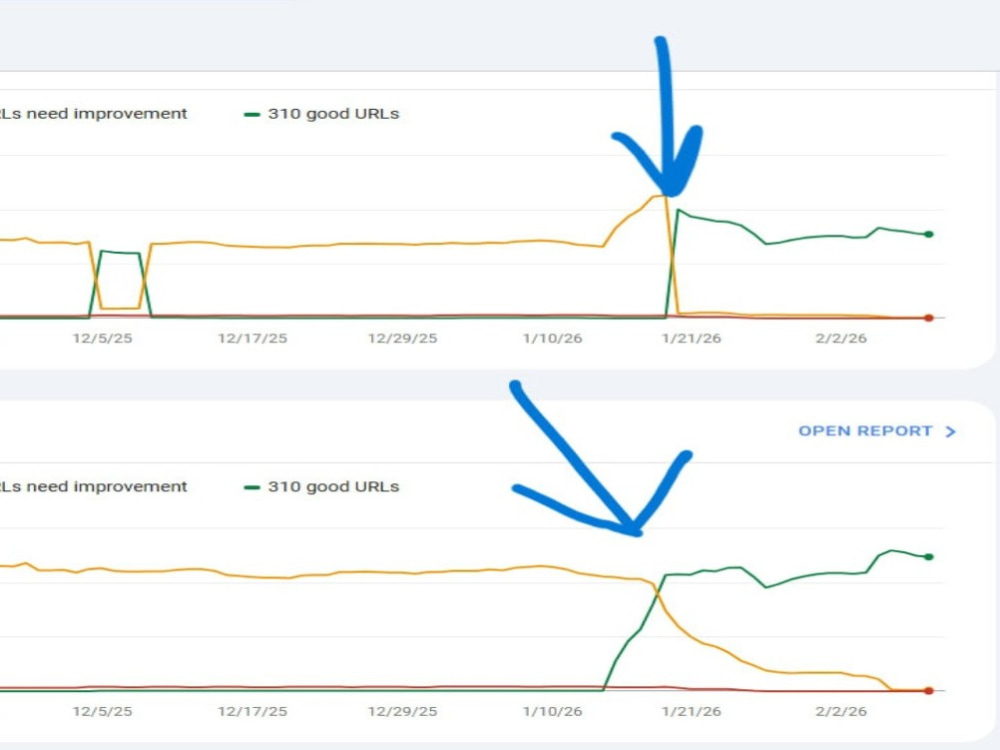Viewport: 1000px width, 750px height.
Task: Click 1/10/26 date label on lower chart
Action: (552, 711)
